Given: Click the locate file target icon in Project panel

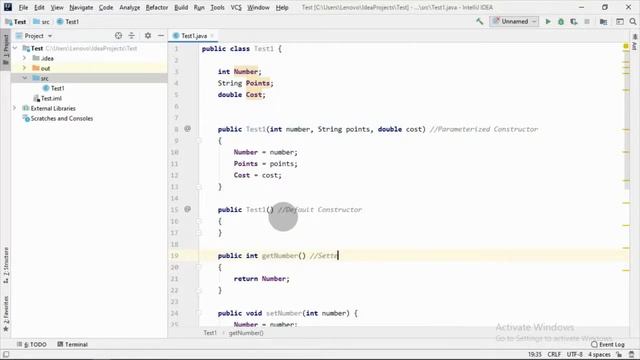Looking at the screenshot, I should 118,36.
